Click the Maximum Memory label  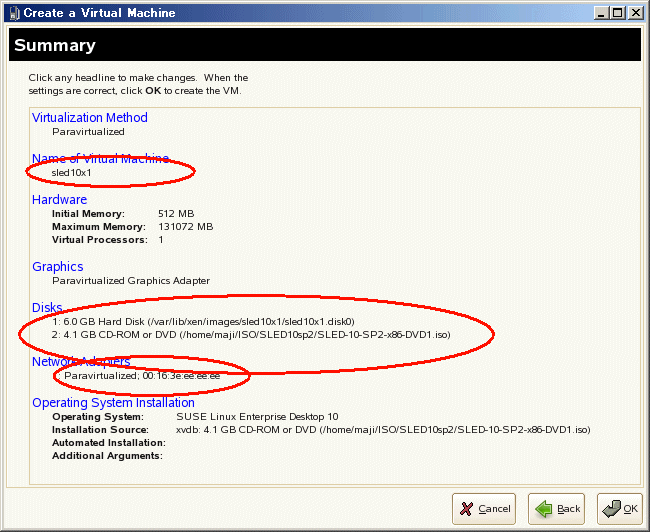pyautogui.click(x=99, y=227)
